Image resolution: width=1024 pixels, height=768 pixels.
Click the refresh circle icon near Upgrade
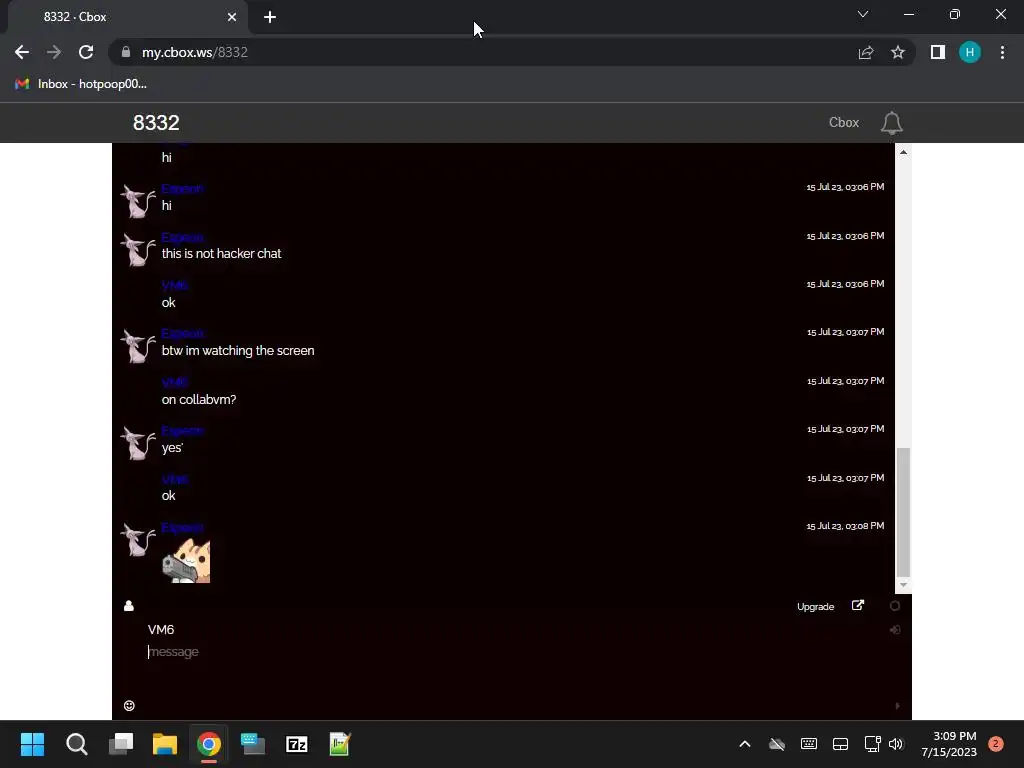pyautogui.click(x=895, y=606)
